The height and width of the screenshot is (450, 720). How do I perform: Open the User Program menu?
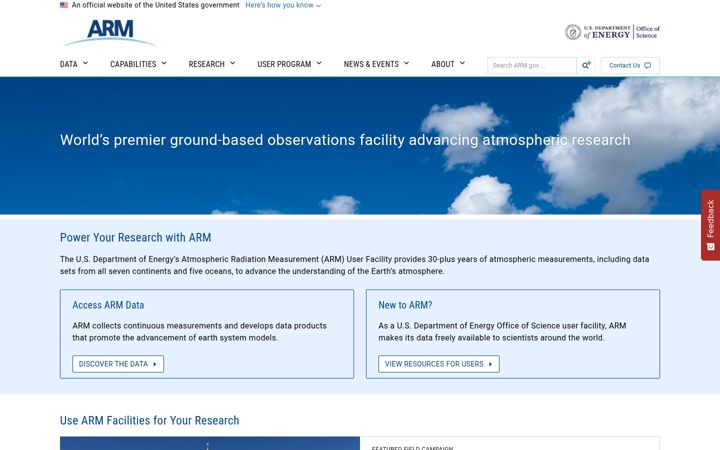[x=289, y=64]
